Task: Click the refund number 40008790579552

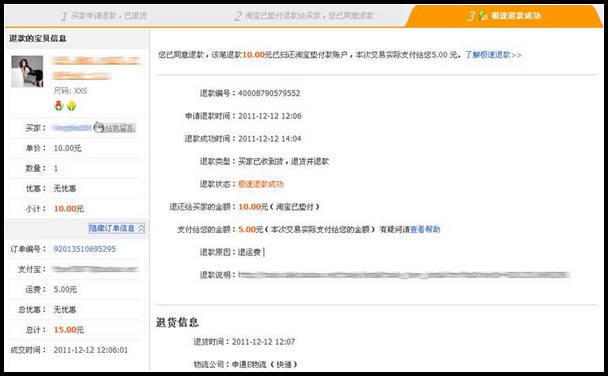Action: coord(269,93)
